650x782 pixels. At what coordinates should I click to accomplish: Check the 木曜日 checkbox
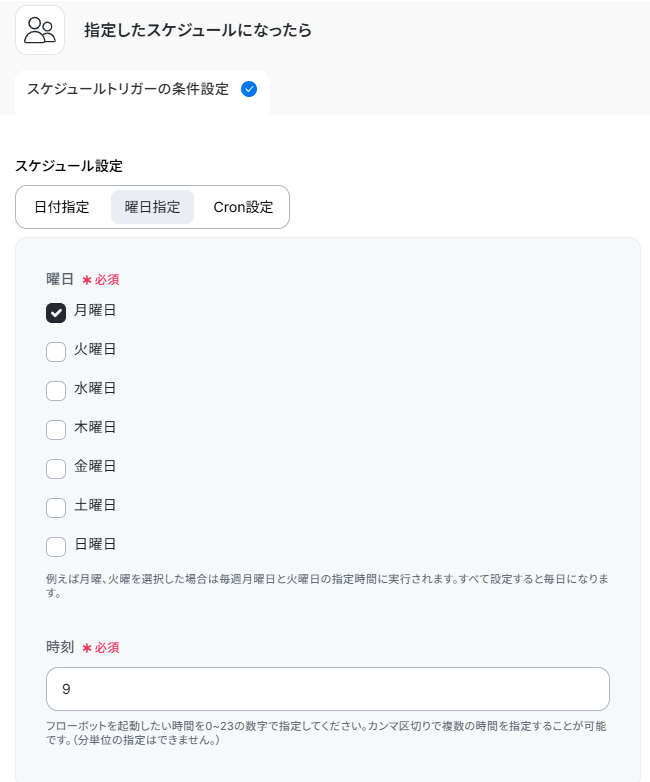(56, 430)
